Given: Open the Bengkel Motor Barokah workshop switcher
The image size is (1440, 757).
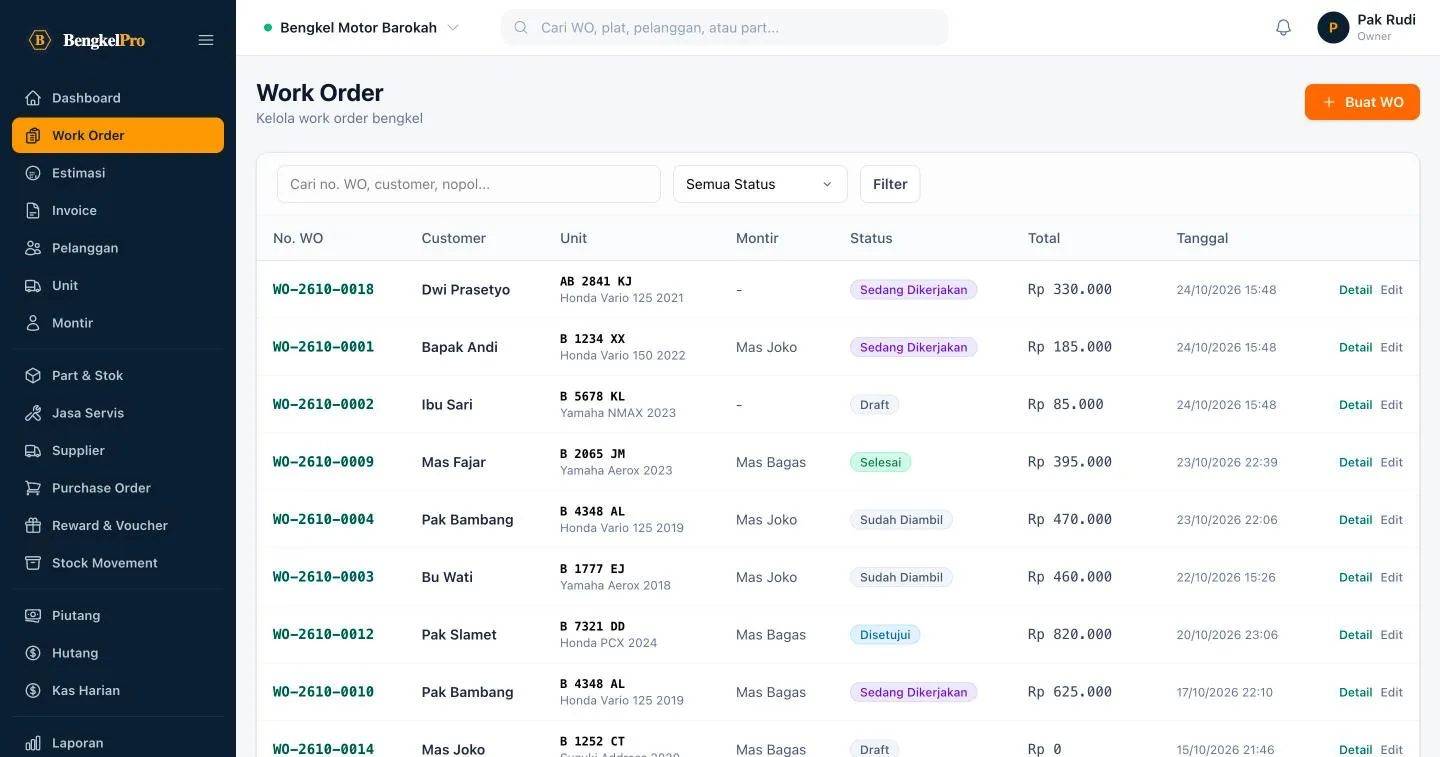Looking at the screenshot, I should coord(361,28).
